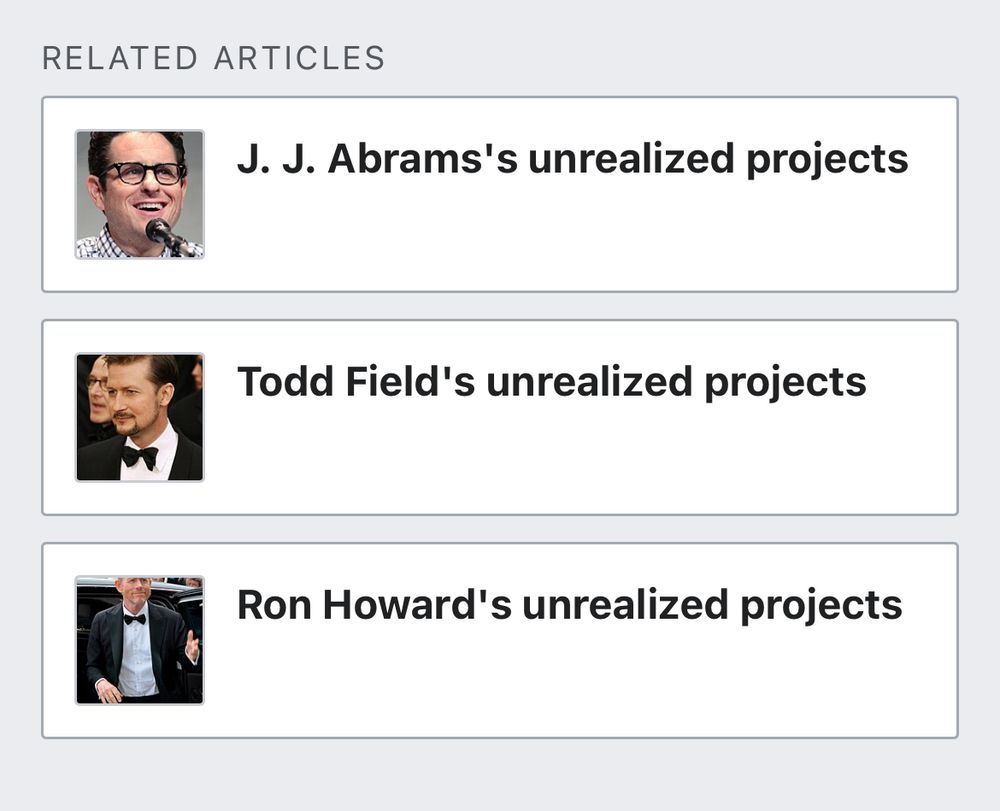Select the photo with microphone and glasses
The width and height of the screenshot is (1000, 811).
pyautogui.click(x=140, y=194)
